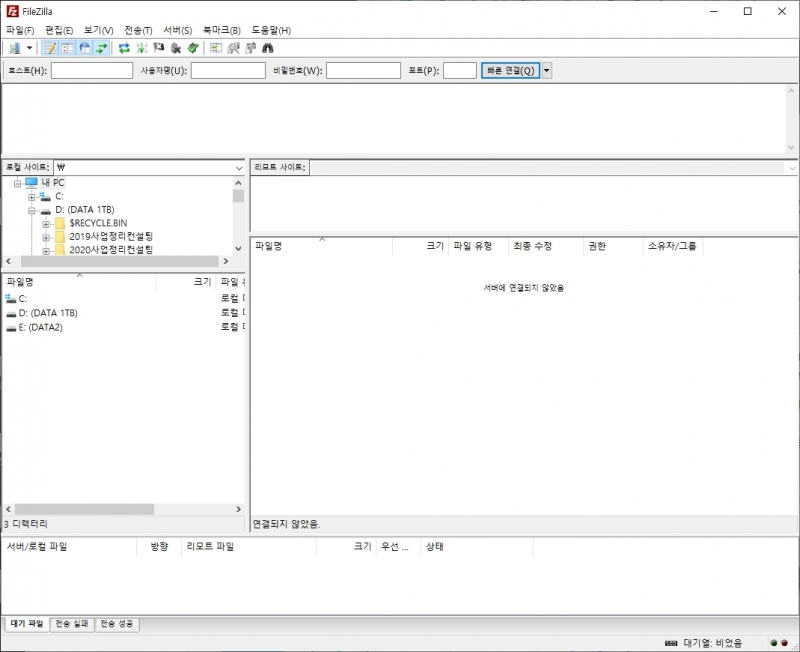Open the 북마크(B) menu
Image resolution: width=800 pixels, height=652 pixels.
(221, 30)
